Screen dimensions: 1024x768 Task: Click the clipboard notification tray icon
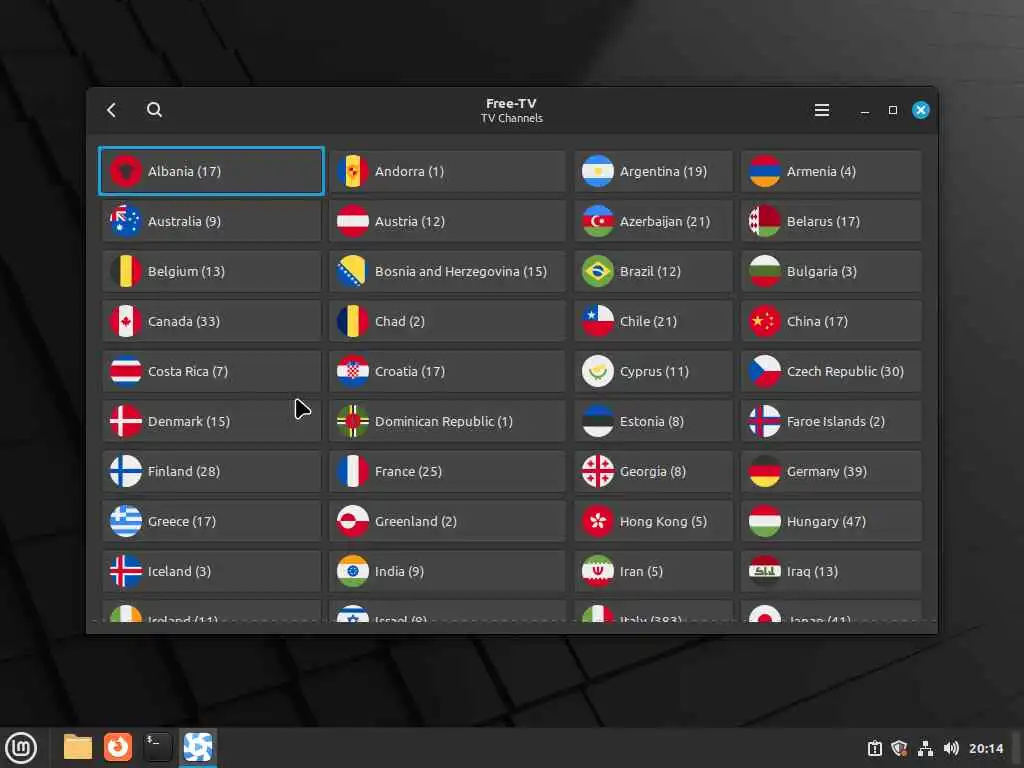[x=874, y=748]
